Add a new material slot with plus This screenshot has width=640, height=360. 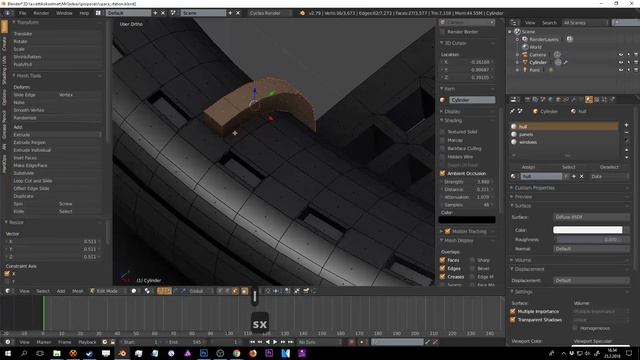click(x=626, y=125)
